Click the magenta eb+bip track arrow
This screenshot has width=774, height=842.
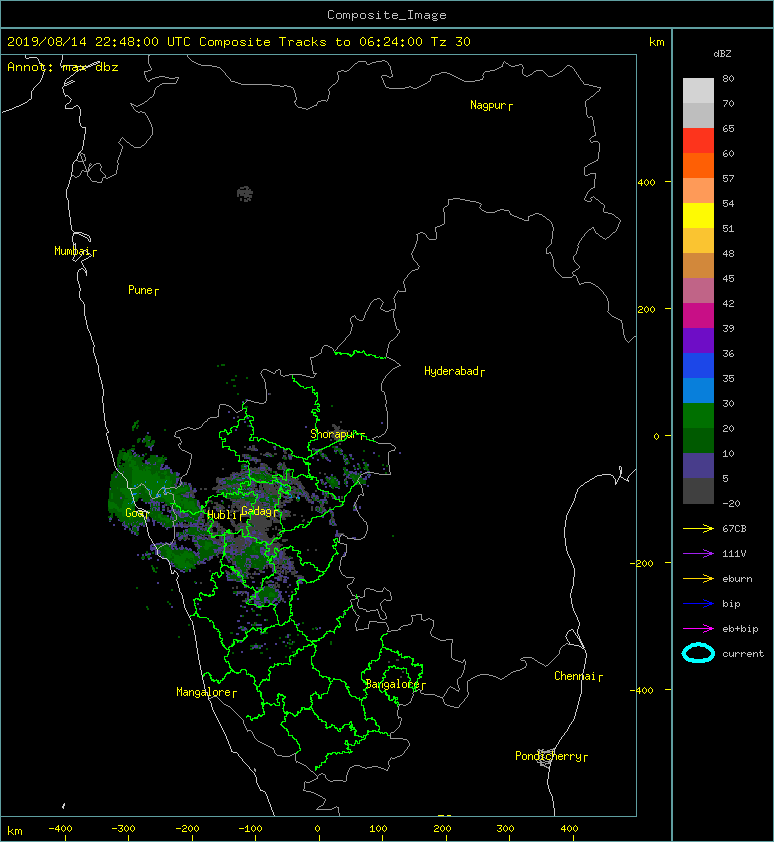[698, 629]
